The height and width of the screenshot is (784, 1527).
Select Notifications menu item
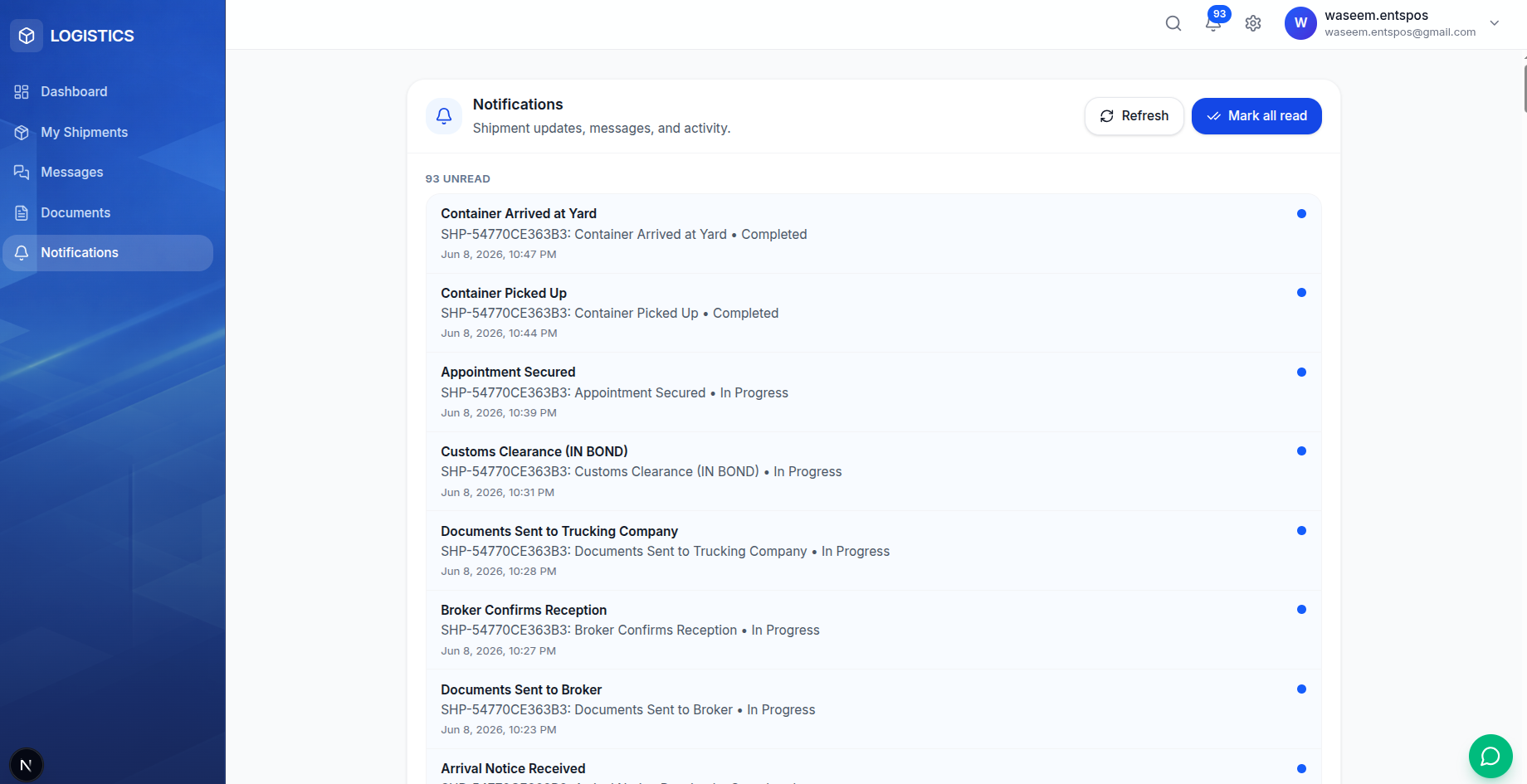point(108,252)
